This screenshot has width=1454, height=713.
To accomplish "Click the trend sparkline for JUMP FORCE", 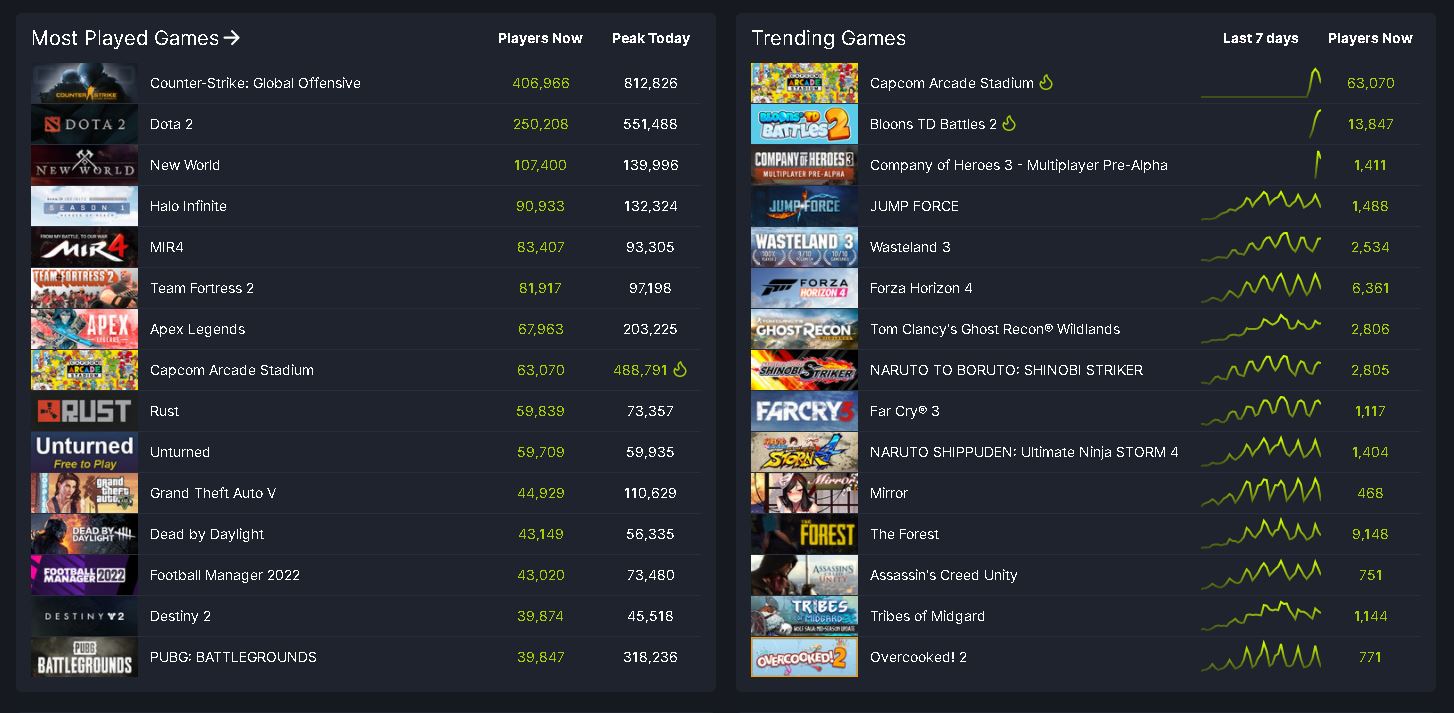I will [x=1262, y=206].
